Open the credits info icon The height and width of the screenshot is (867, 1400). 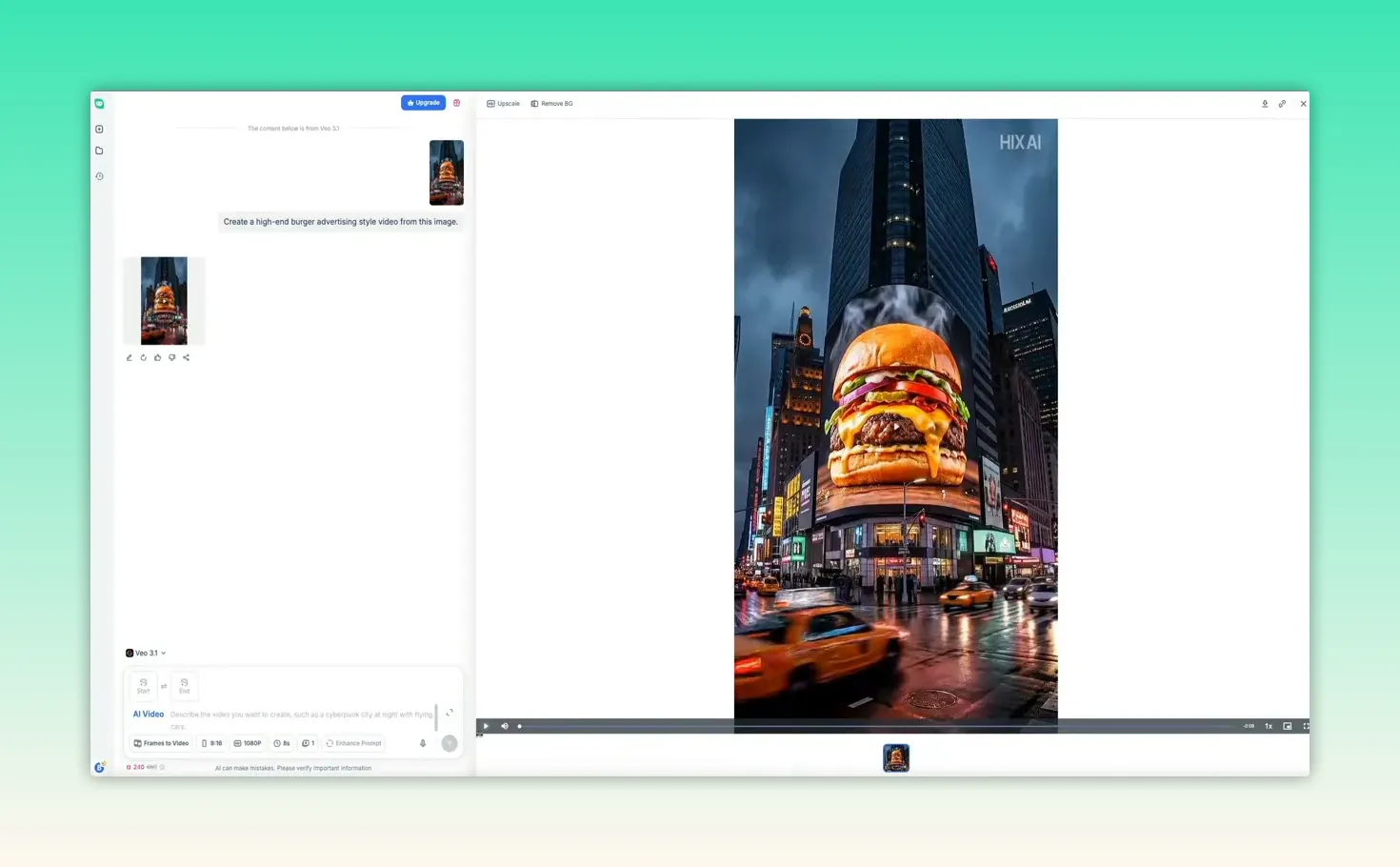coord(163,767)
